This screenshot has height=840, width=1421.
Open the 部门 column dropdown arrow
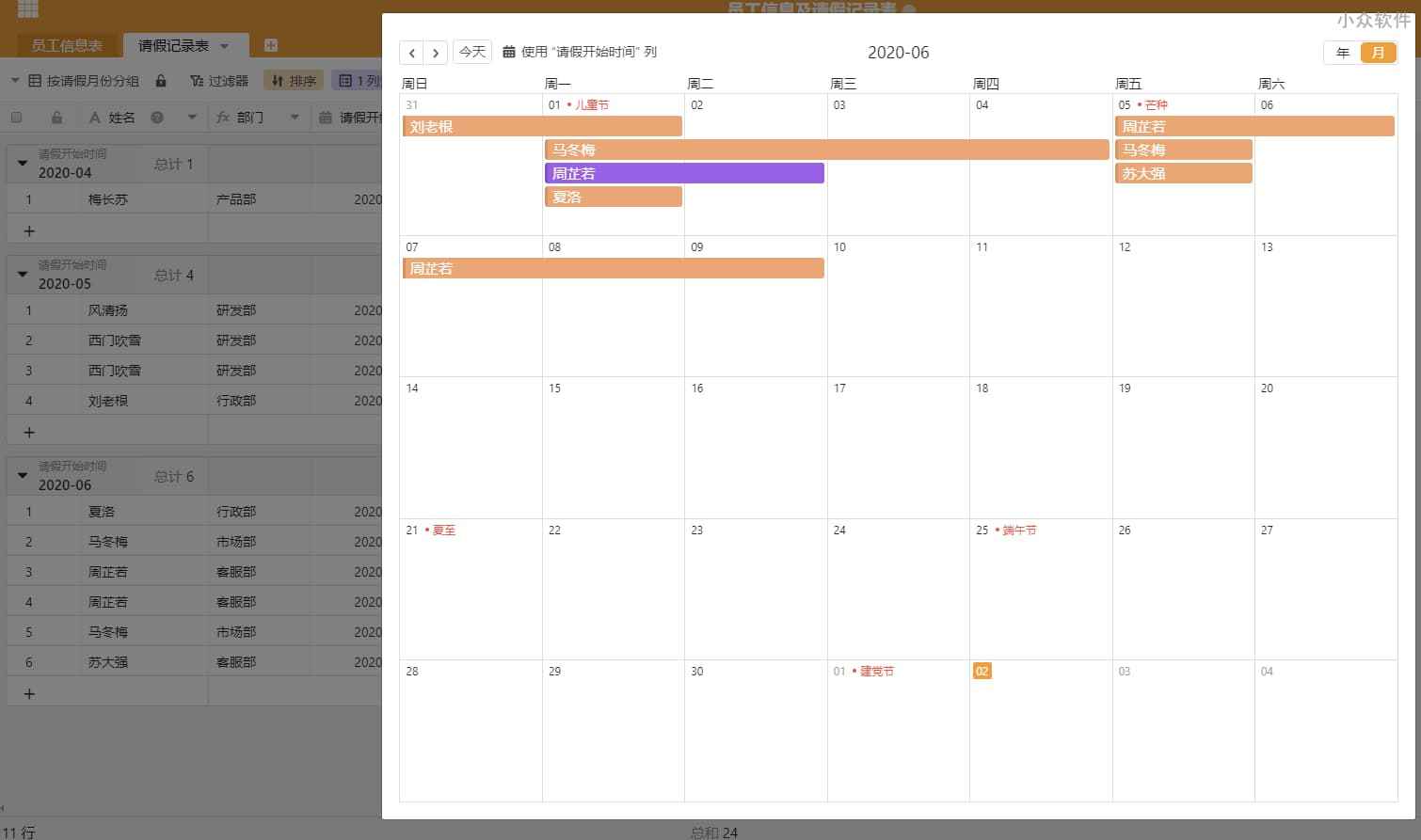(295, 118)
